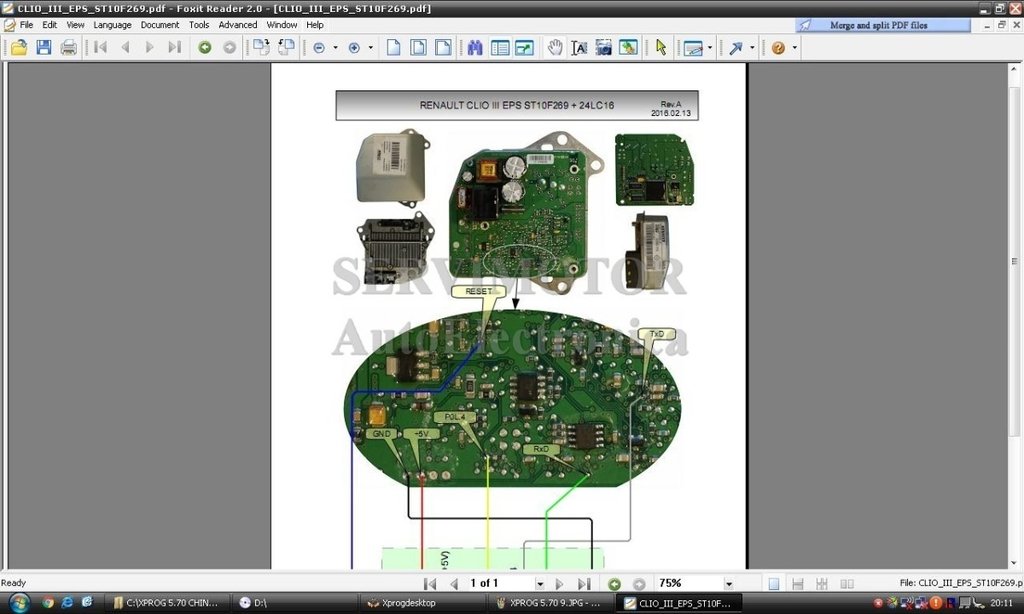Click green previous view button in status bar
The width and height of the screenshot is (1024, 614).
(x=615, y=584)
